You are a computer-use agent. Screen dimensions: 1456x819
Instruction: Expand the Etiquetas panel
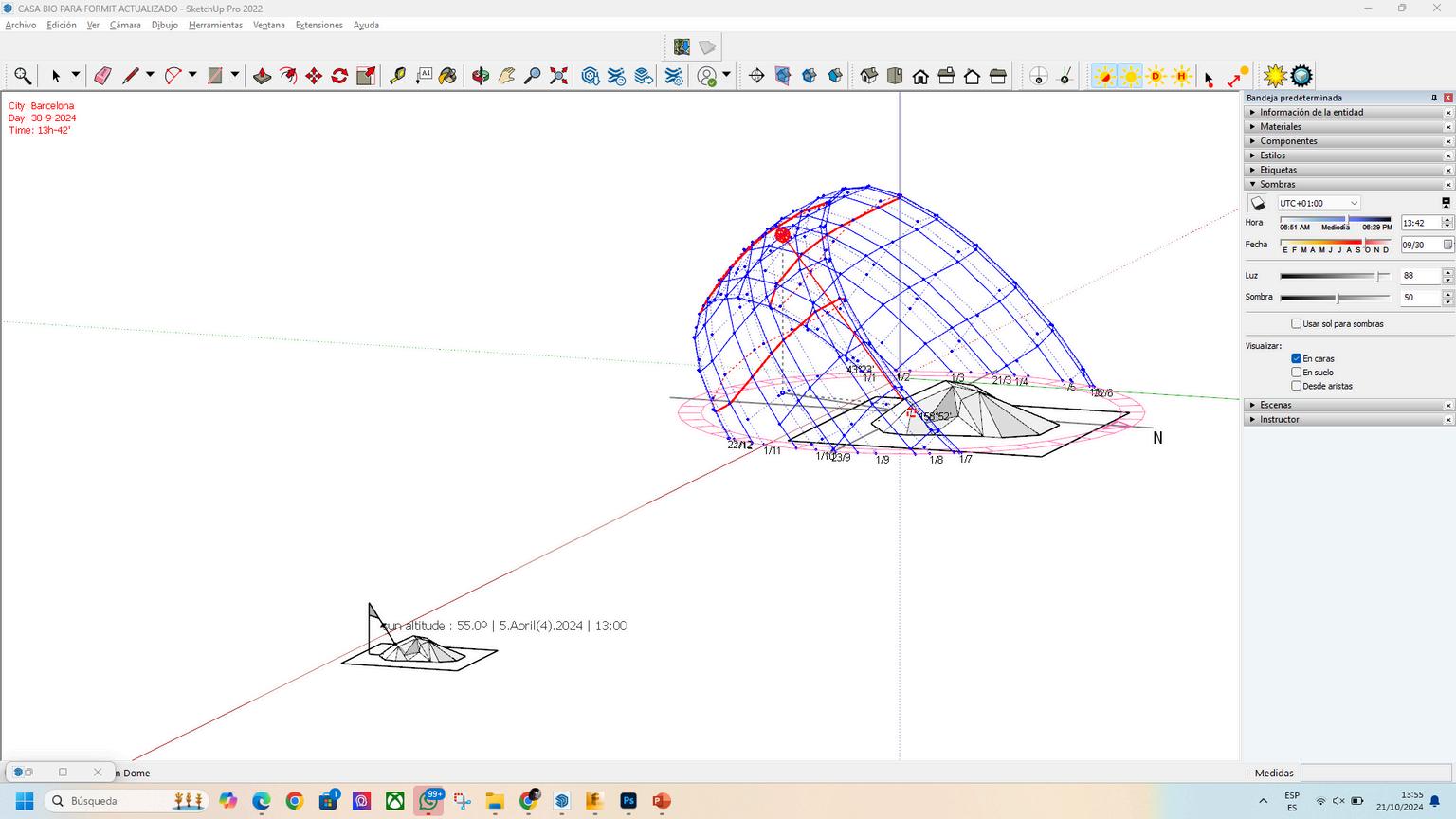tap(1278, 171)
